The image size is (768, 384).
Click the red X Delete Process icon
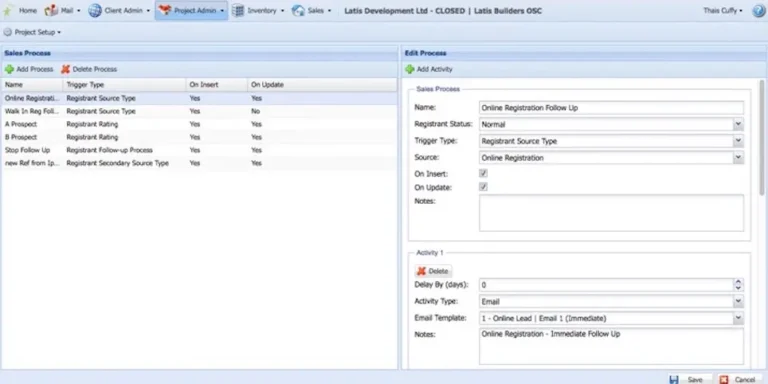(x=66, y=70)
